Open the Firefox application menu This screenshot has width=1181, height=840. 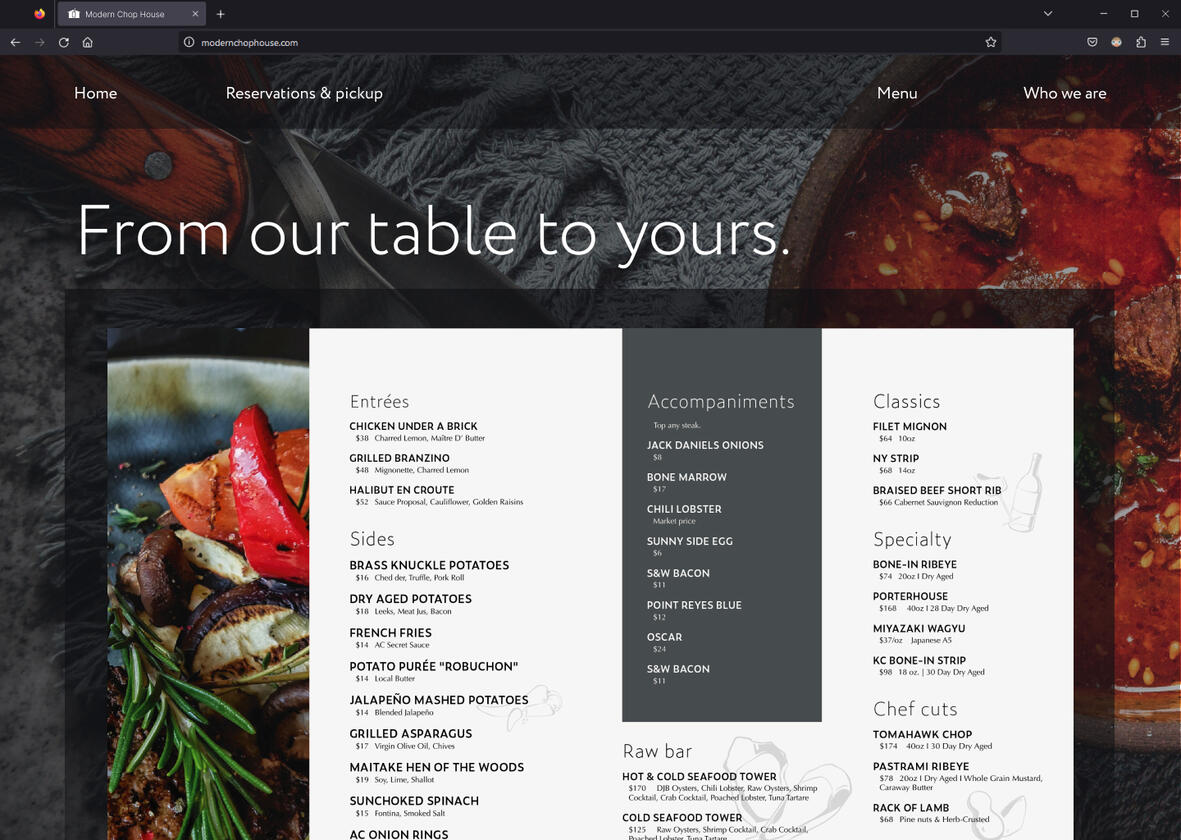(1164, 42)
